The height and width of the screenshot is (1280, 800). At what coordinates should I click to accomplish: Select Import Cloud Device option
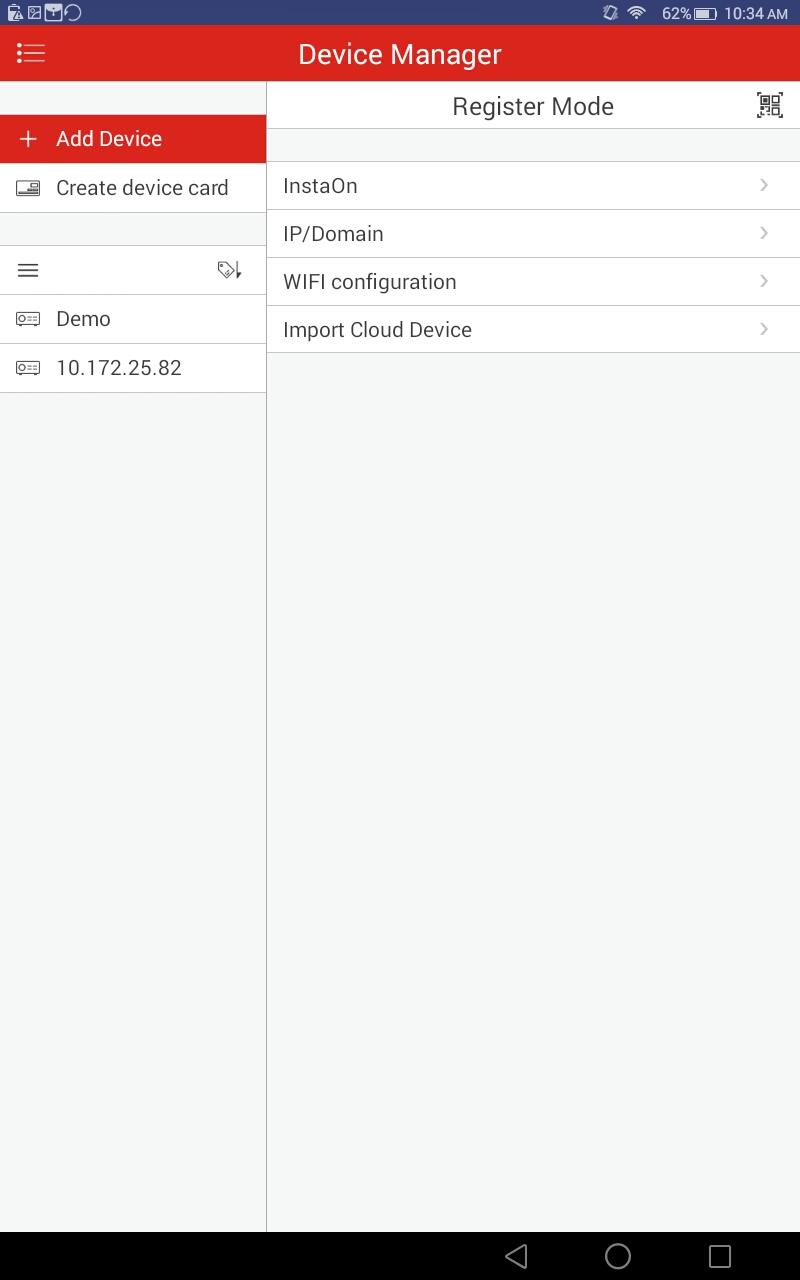pyautogui.click(x=533, y=330)
